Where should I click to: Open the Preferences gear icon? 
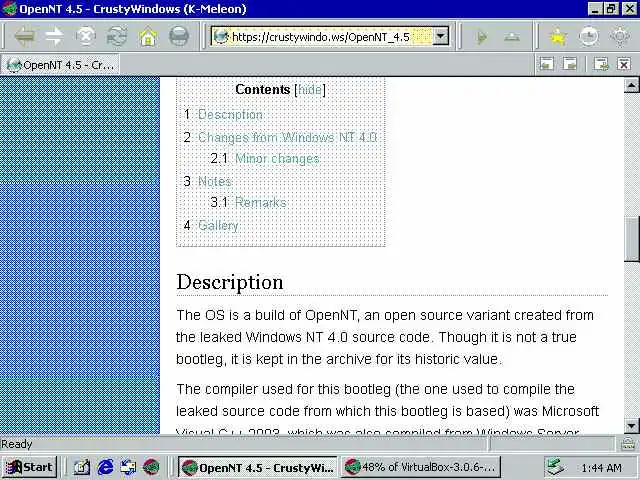pos(620,37)
